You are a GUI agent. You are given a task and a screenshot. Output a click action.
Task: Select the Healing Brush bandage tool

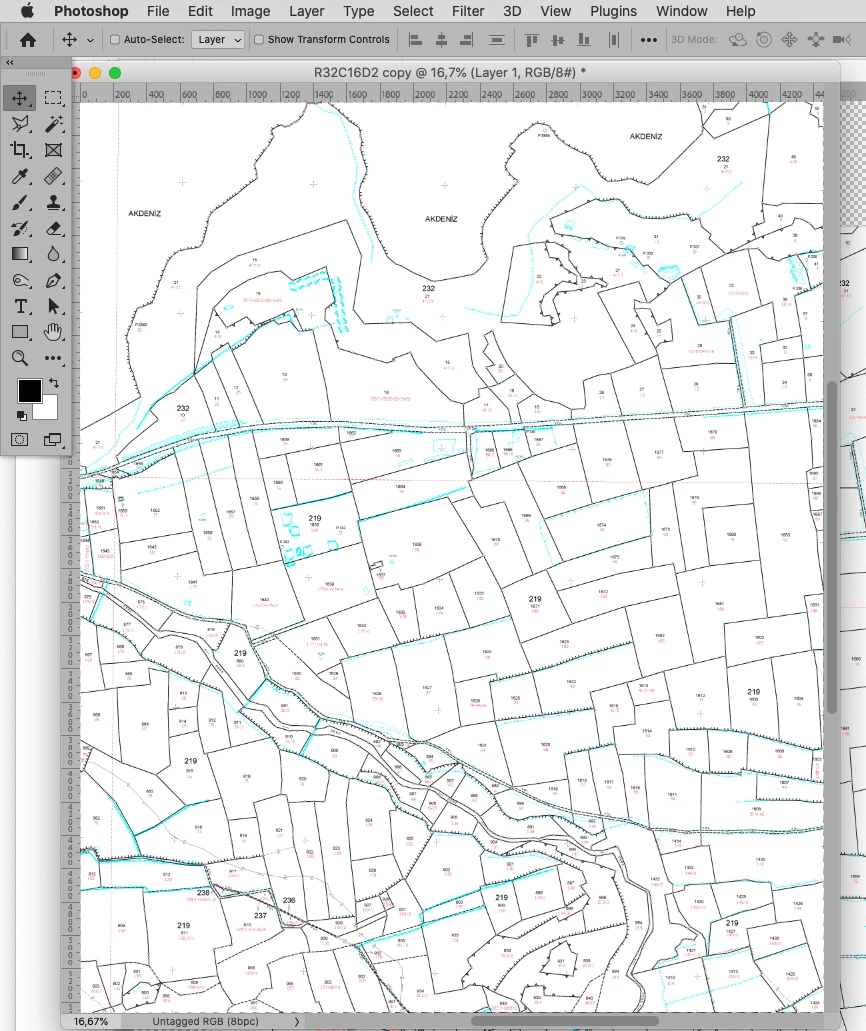[x=53, y=176]
